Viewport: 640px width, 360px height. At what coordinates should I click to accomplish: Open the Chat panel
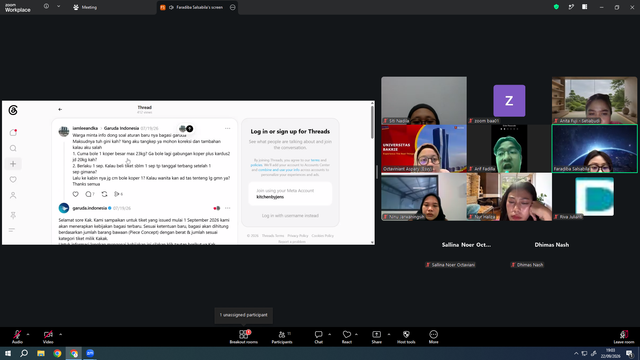(318, 337)
